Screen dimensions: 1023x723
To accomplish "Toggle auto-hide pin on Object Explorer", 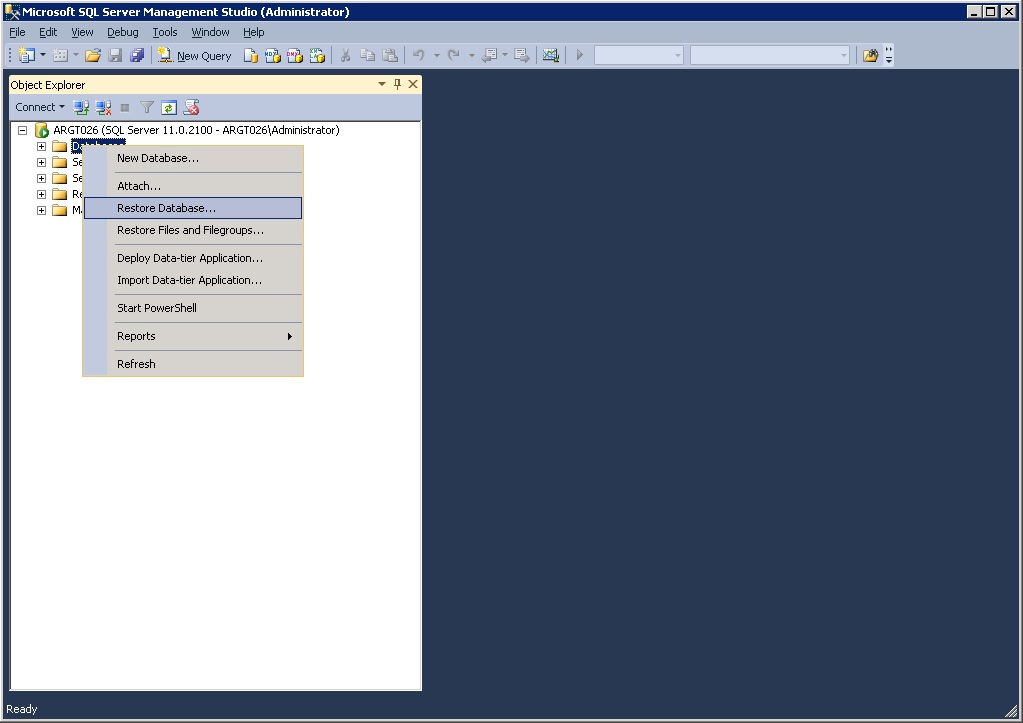I will click(x=397, y=85).
